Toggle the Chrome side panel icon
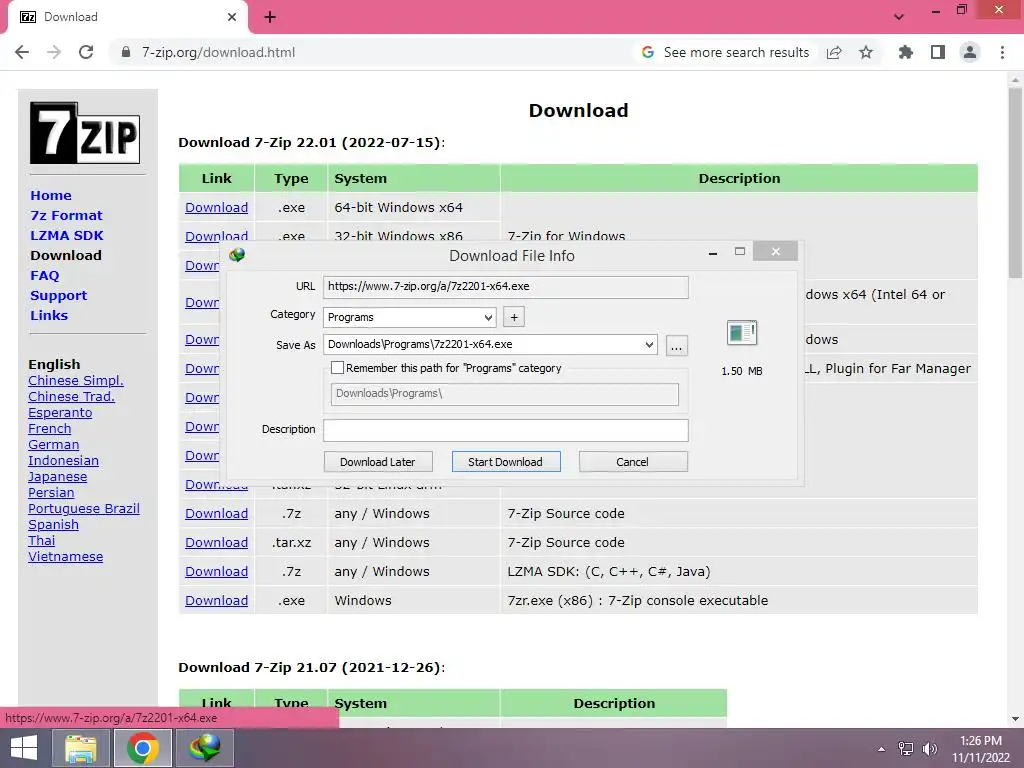1024x768 pixels. pos(938,52)
